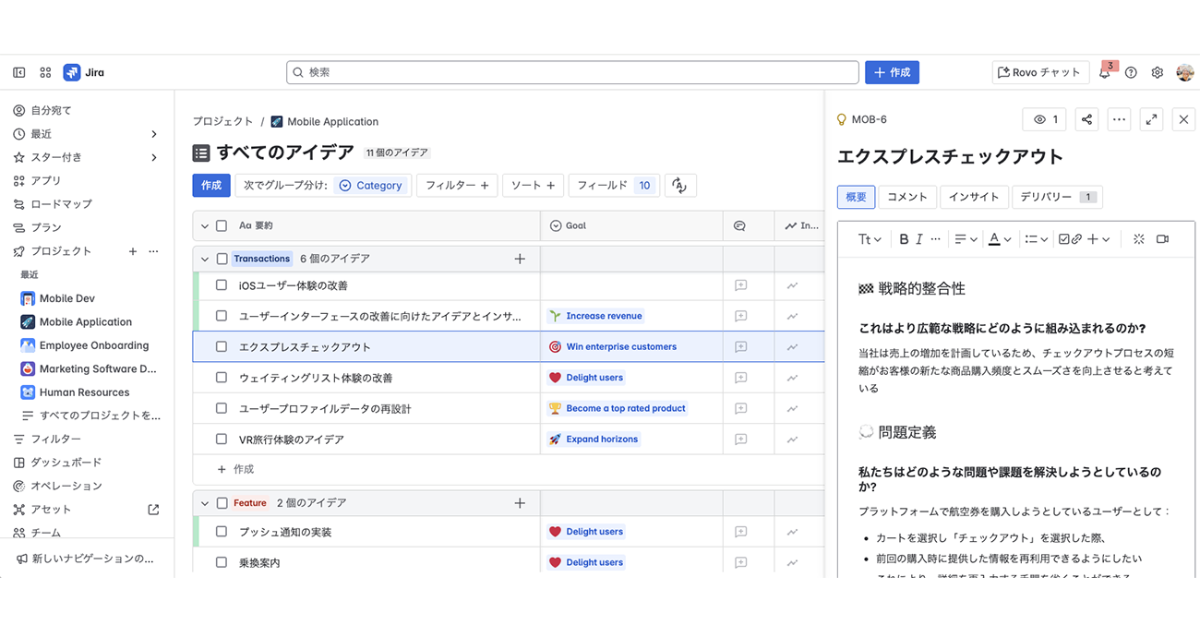Switch to the コメント tab

click(907, 197)
